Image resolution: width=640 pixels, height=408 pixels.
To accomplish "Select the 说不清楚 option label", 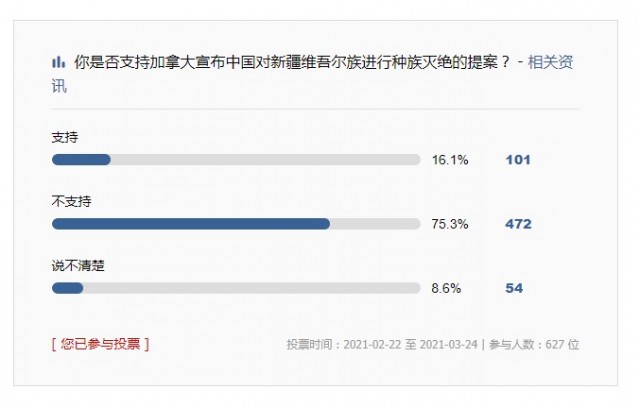I will point(78,266).
